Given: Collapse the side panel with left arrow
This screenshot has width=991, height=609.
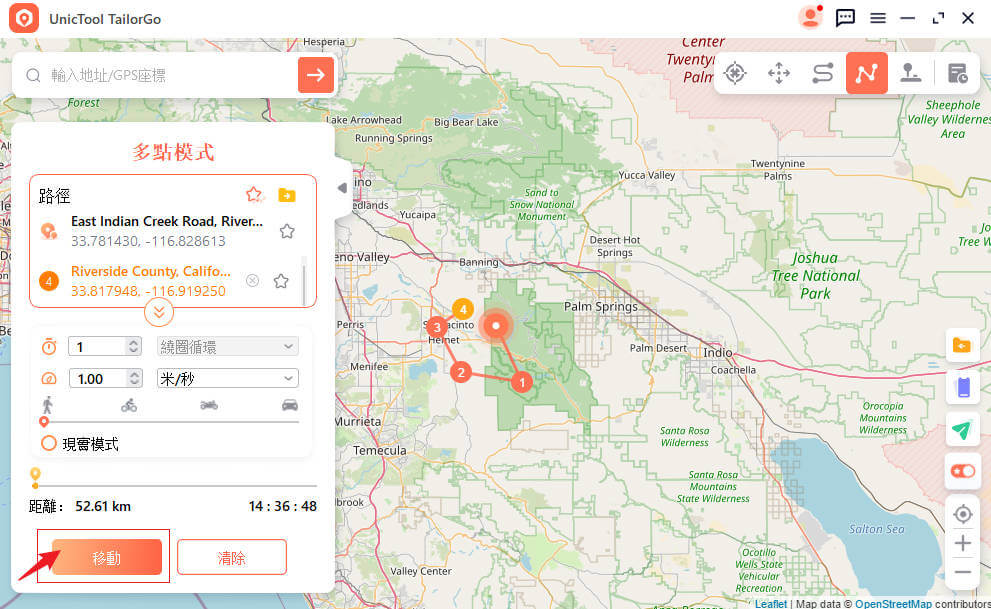Looking at the screenshot, I should coord(342,188).
